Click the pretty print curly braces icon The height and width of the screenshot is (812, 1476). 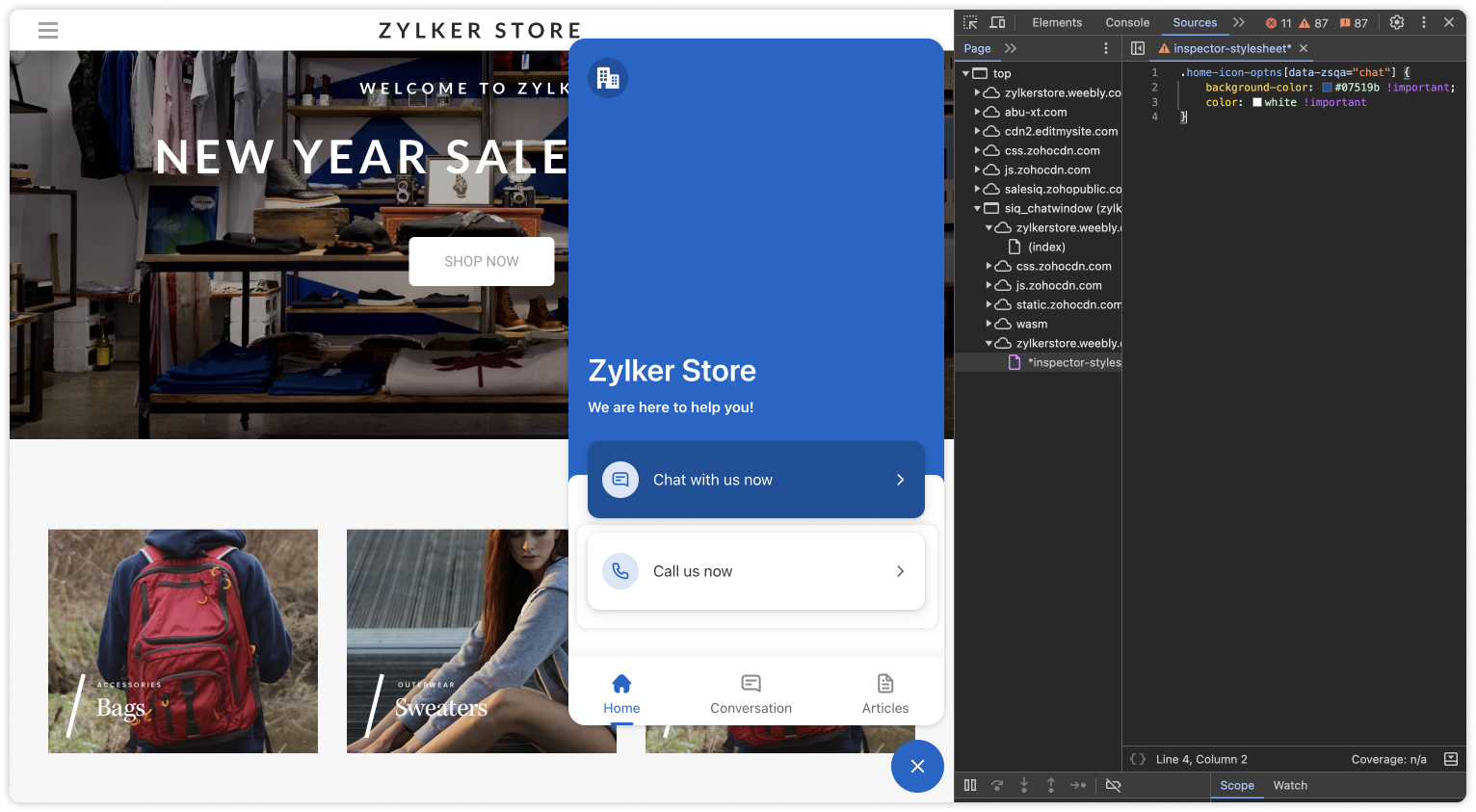tap(1138, 759)
